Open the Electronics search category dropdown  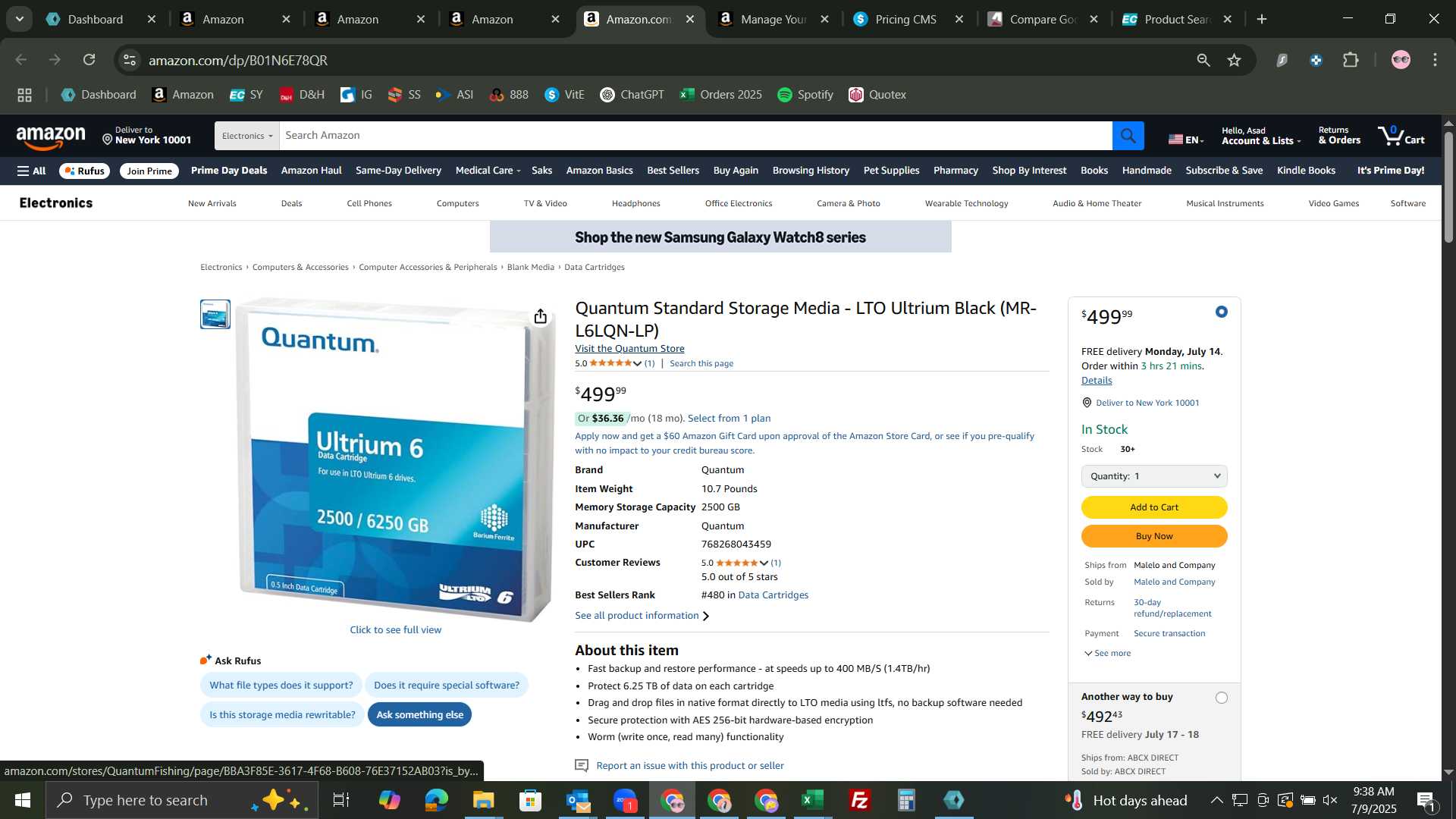[x=246, y=136]
